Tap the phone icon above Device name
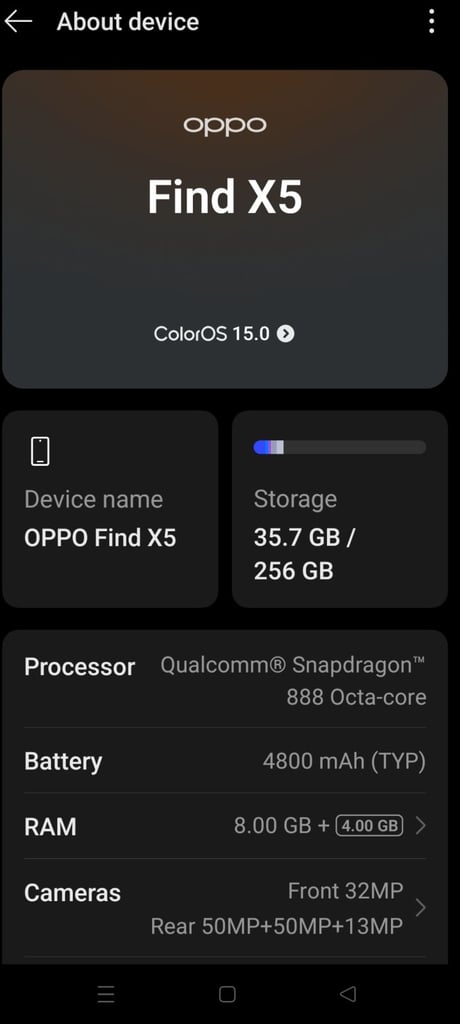The image size is (460, 1024). click(41, 451)
